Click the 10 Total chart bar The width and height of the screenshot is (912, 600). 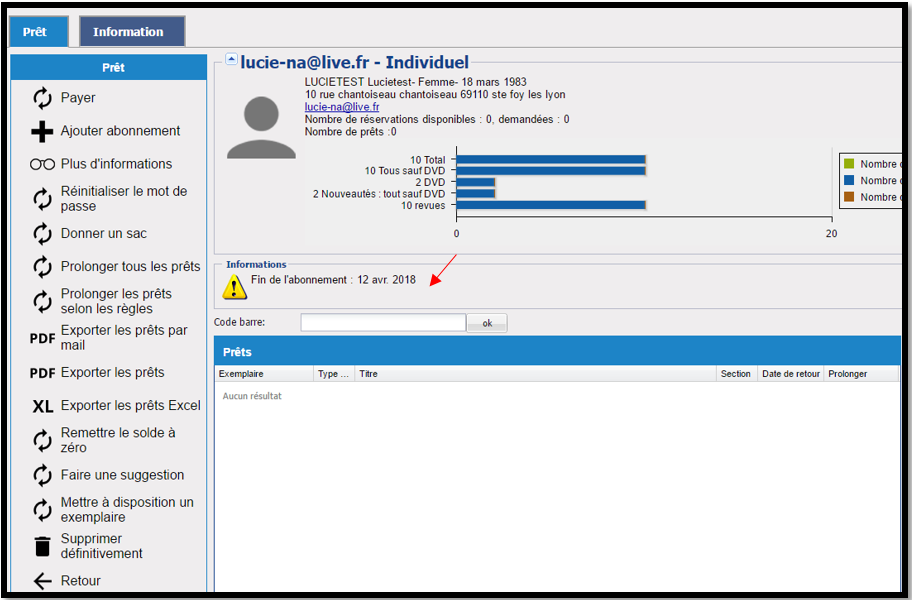551,159
